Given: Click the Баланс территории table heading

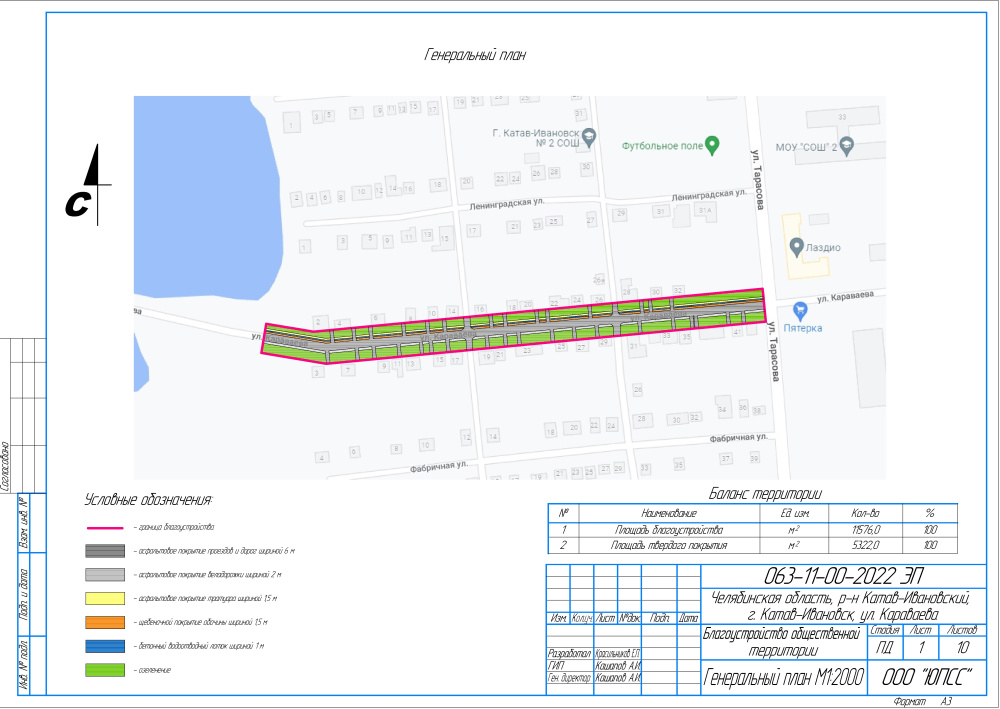Looking at the screenshot, I should pyautogui.click(x=765, y=493).
